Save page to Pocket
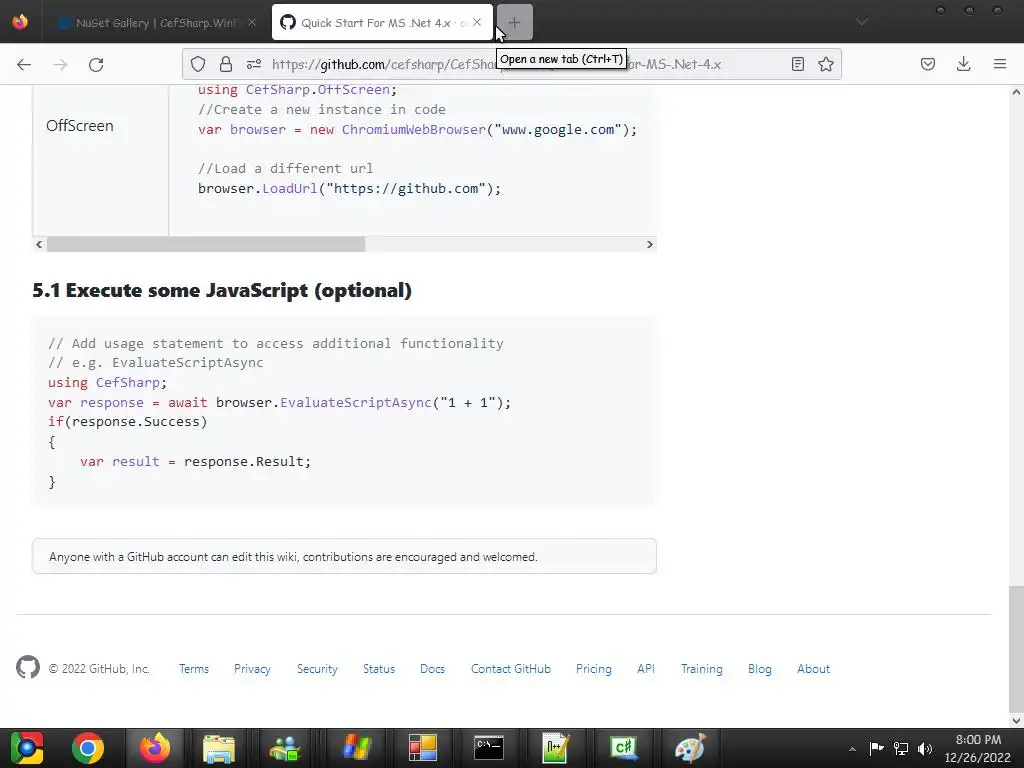 [928, 64]
